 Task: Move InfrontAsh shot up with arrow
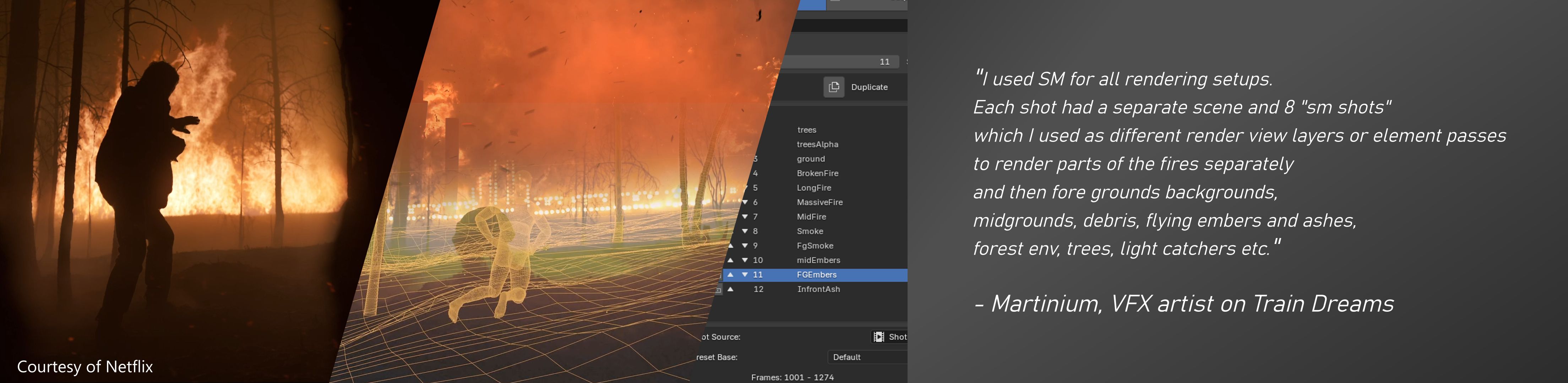click(x=730, y=289)
